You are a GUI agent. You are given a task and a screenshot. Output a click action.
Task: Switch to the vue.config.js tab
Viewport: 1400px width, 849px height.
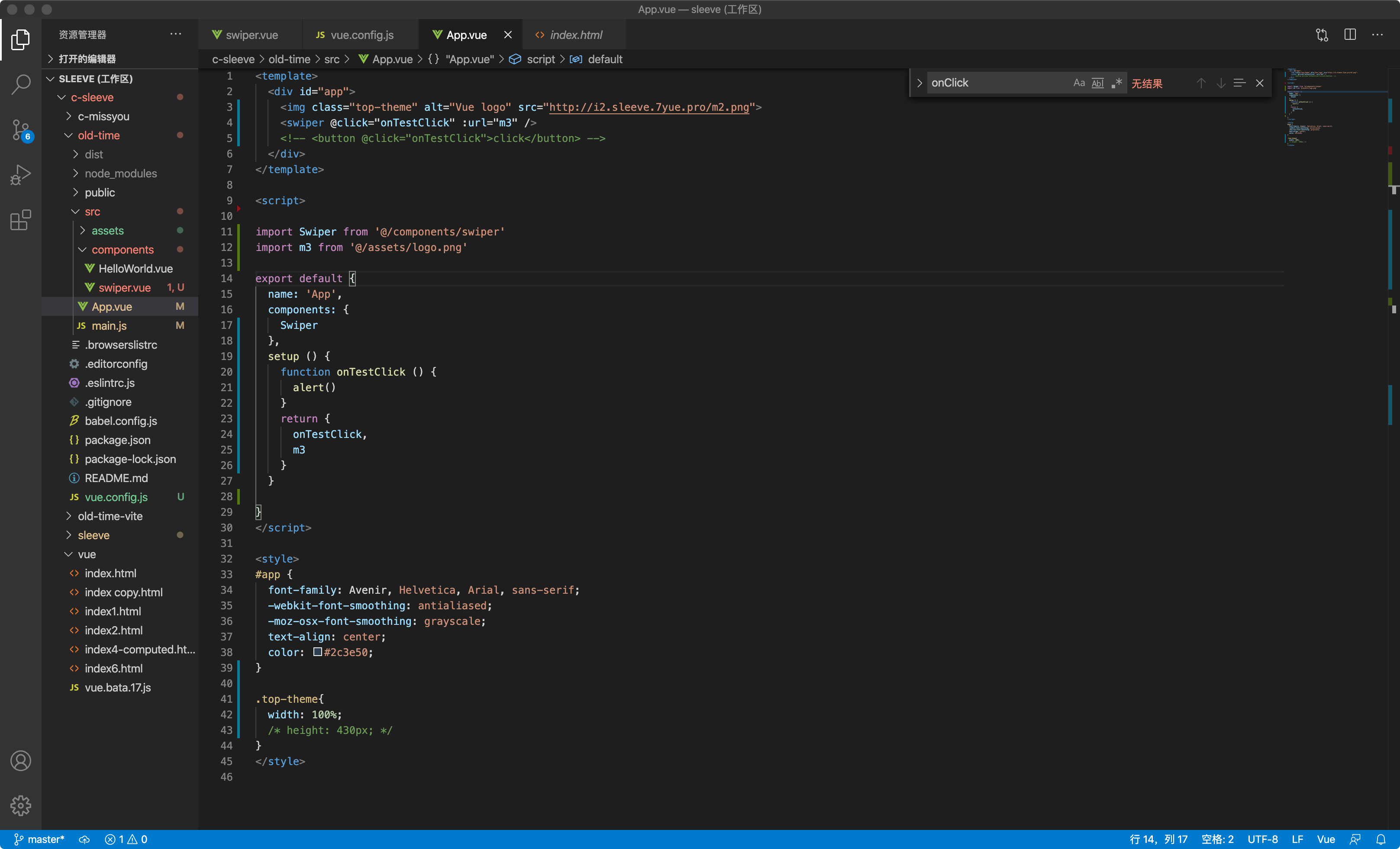[x=360, y=35]
